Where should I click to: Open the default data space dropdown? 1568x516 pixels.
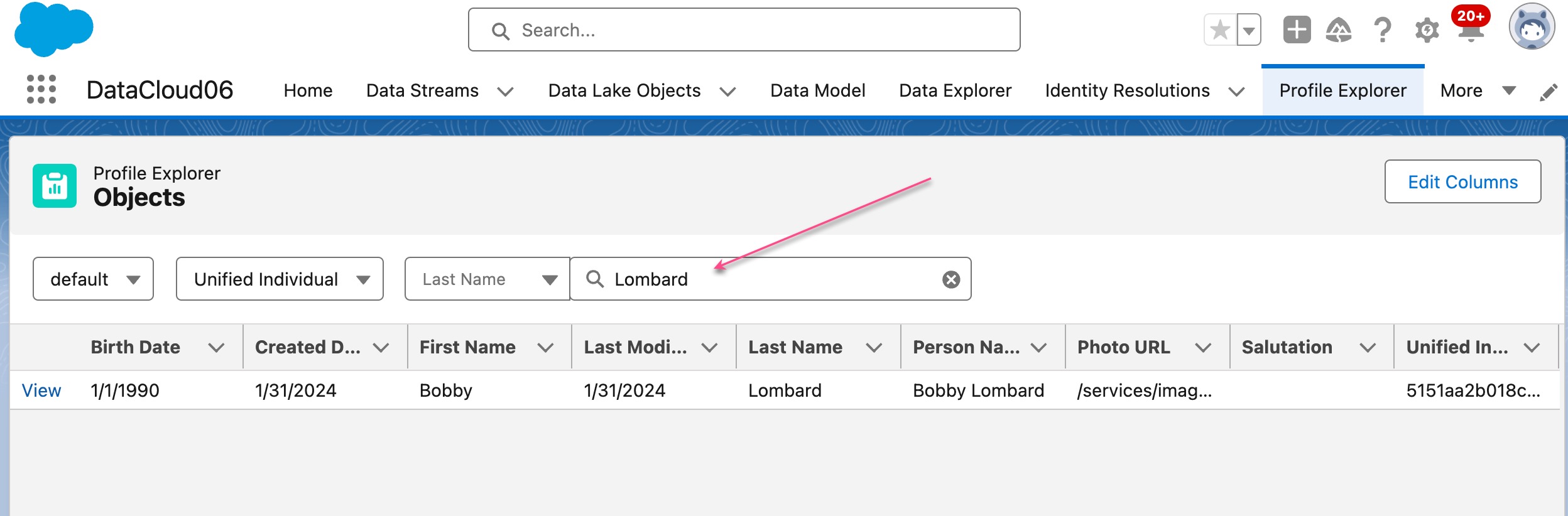click(93, 279)
